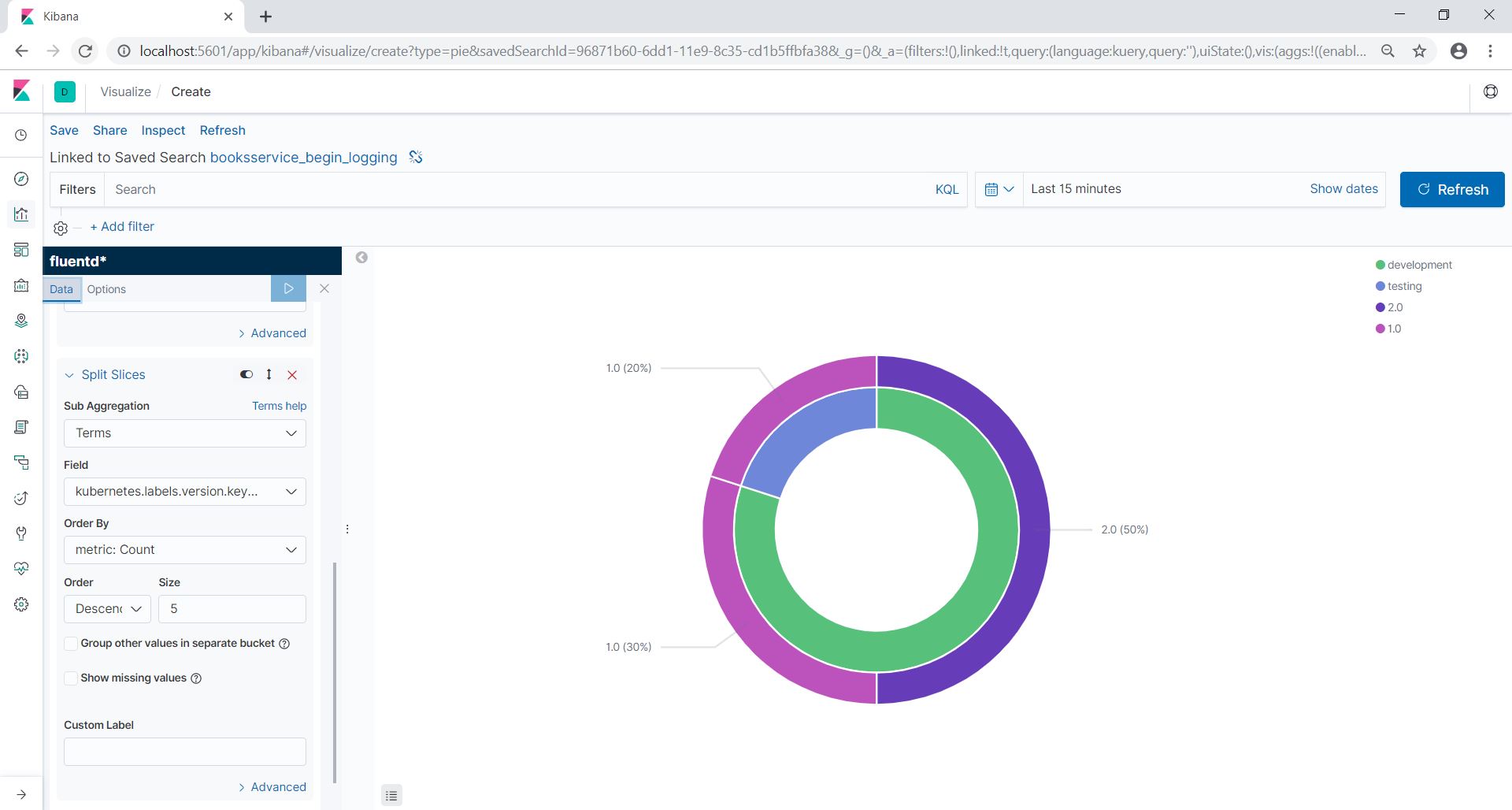Switch to the Options tab
1512x810 pixels.
pos(106,289)
